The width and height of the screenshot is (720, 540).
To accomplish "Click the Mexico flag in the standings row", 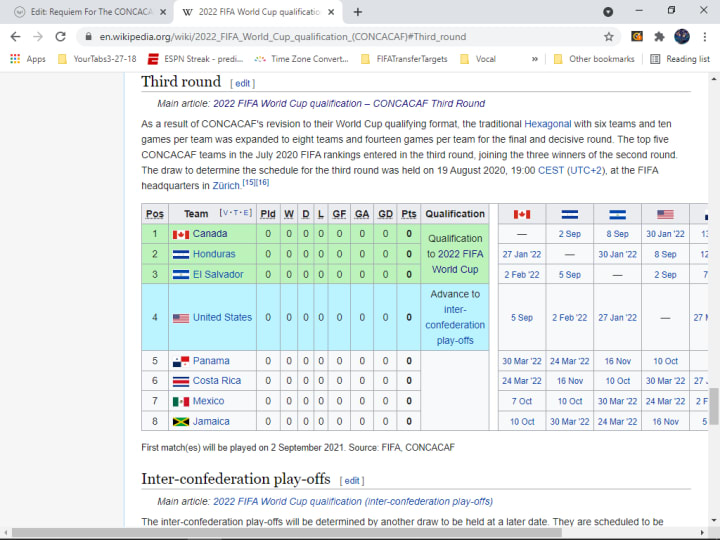I will (x=181, y=402).
